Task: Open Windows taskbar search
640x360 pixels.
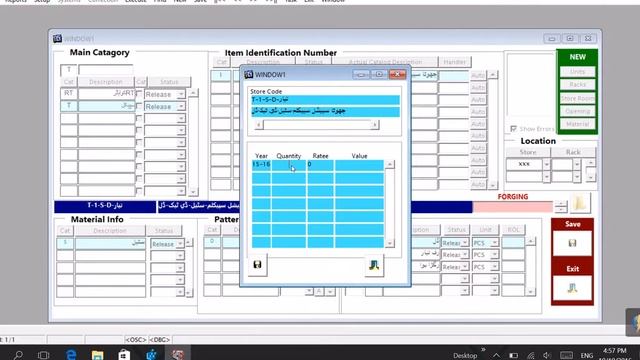Action: click(18, 355)
